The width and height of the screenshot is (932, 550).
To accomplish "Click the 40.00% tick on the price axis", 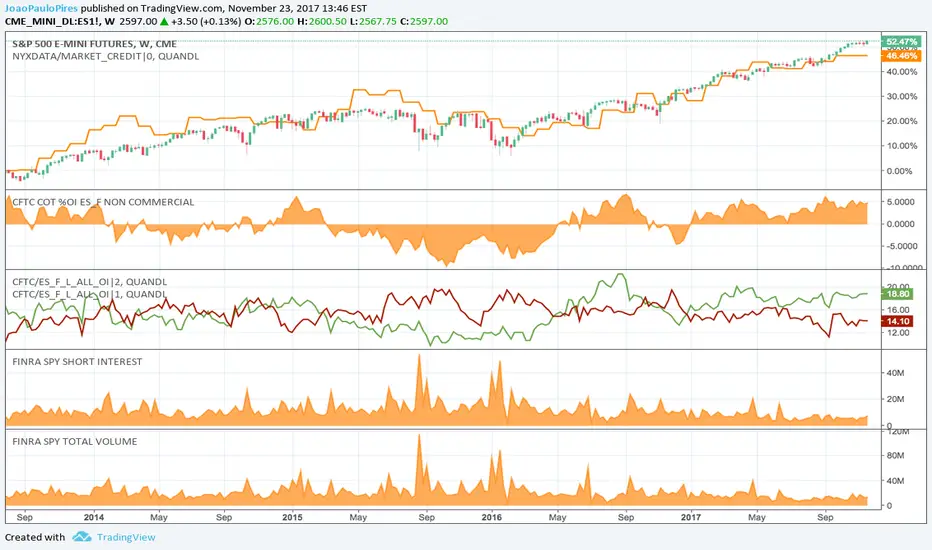I will coord(902,71).
